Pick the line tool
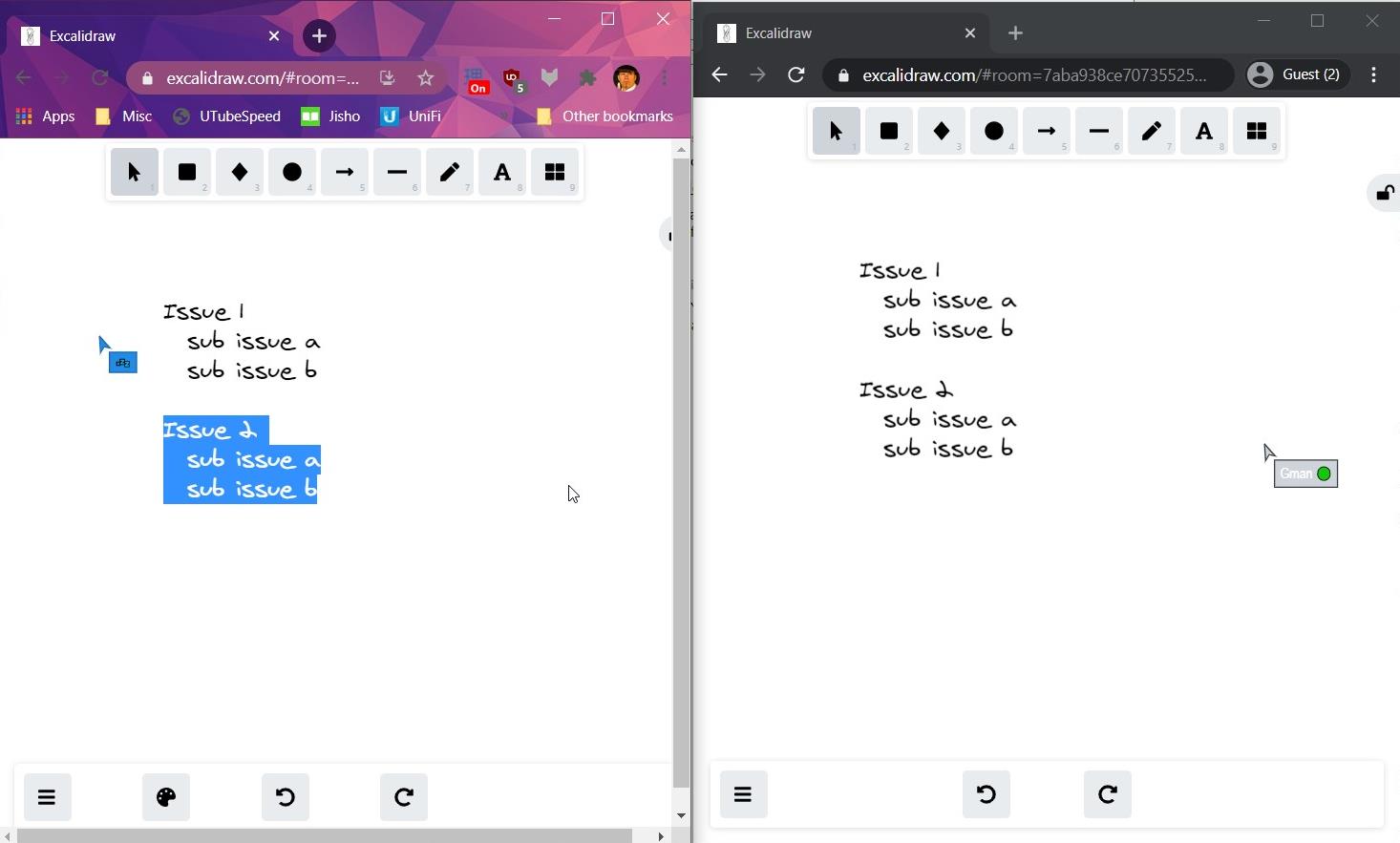Viewport: 1400px width, 843px height. [x=397, y=172]
